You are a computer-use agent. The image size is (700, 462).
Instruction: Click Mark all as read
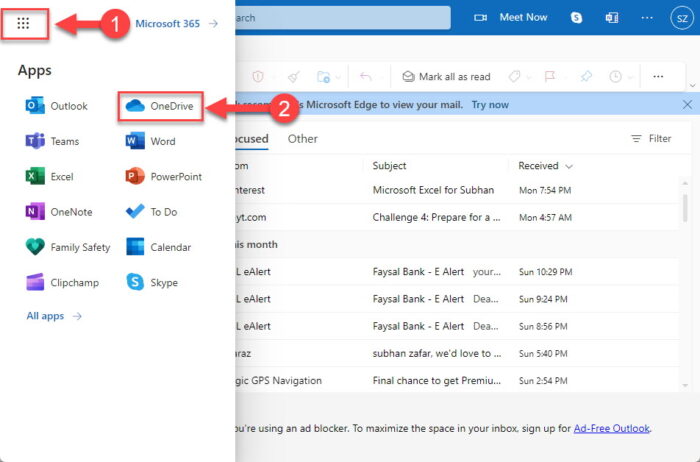(x=446, y=77)
